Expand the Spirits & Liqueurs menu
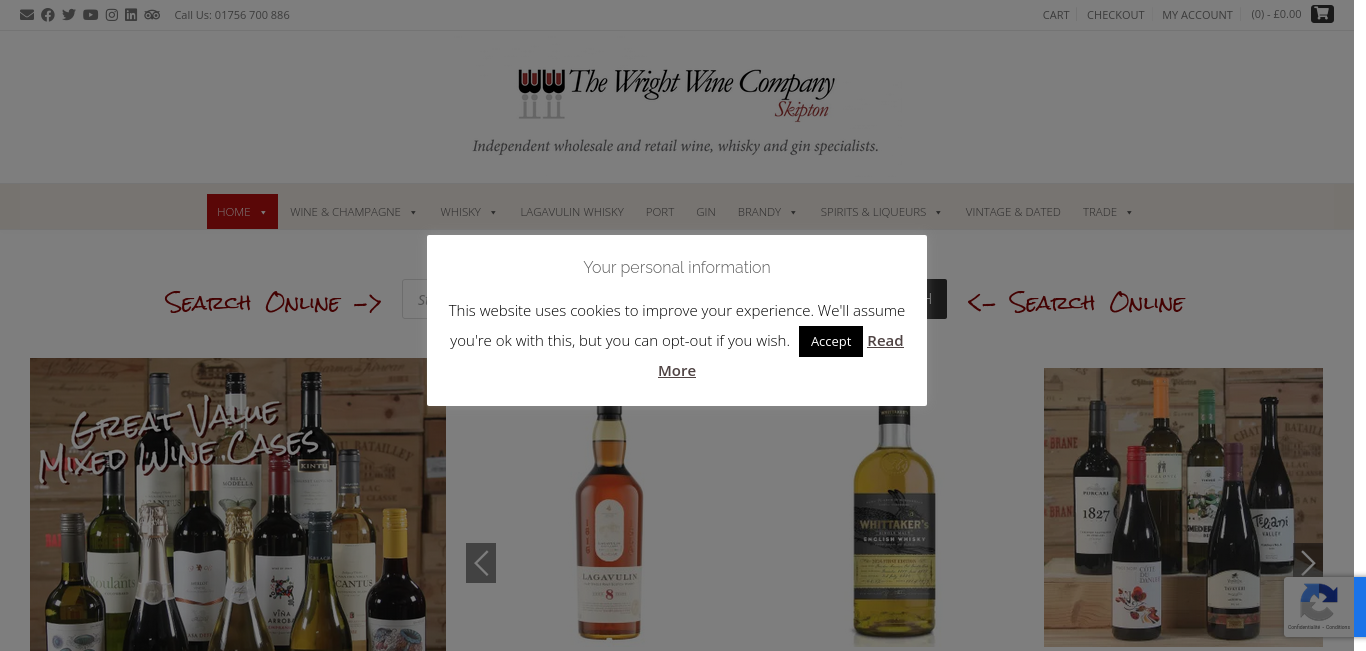The width and height of the screenshot is (1366, 651). click(881, 212)
